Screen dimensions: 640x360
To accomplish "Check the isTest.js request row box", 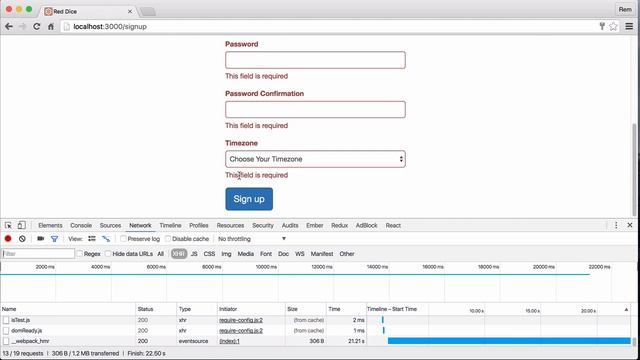I will [6, 320].
